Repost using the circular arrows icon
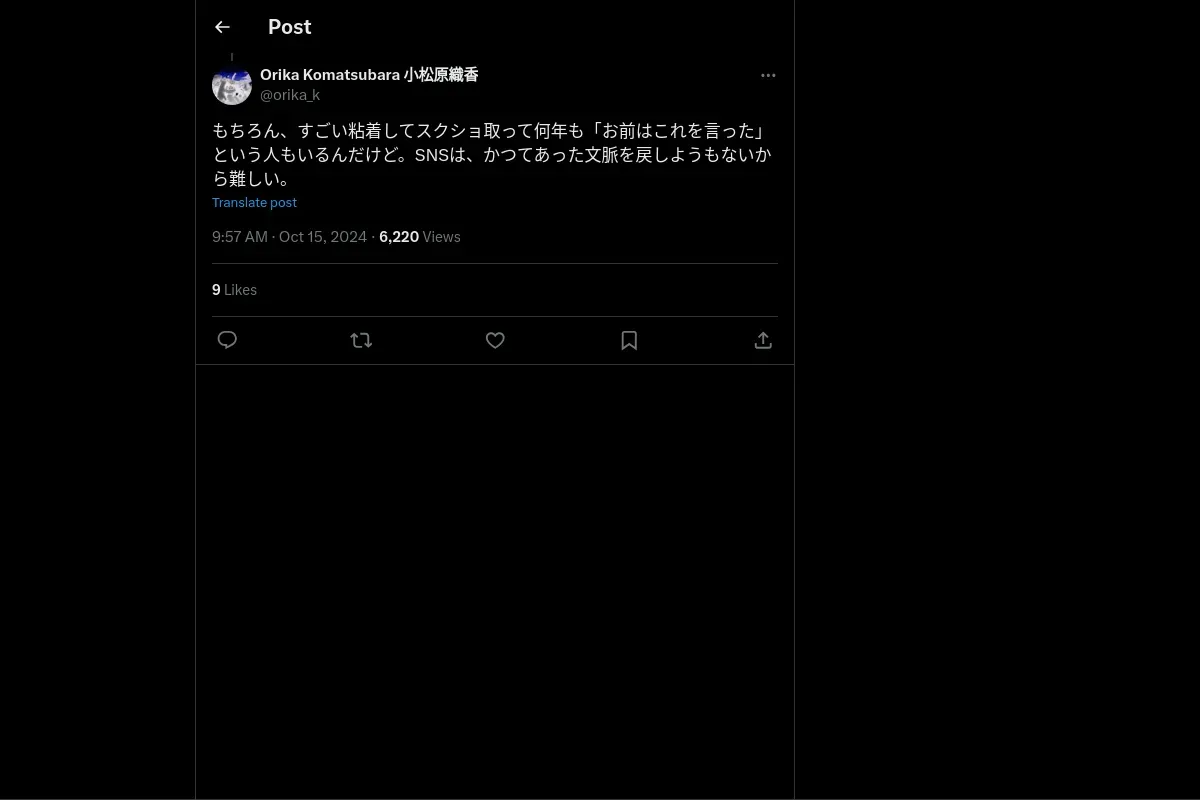1200x800 pixels. pyautogui.click(x=361, y=340)
